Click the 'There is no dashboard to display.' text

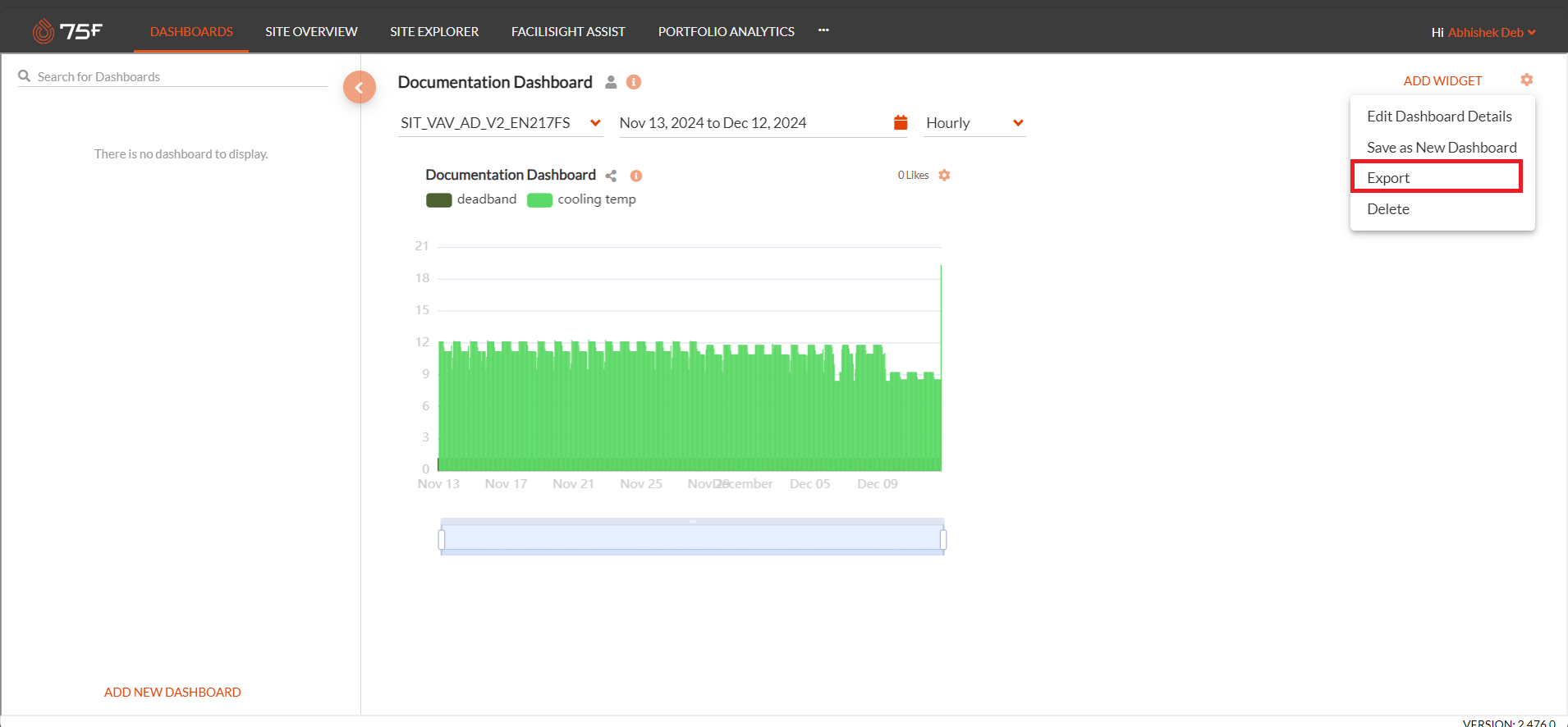click(181, 153)
